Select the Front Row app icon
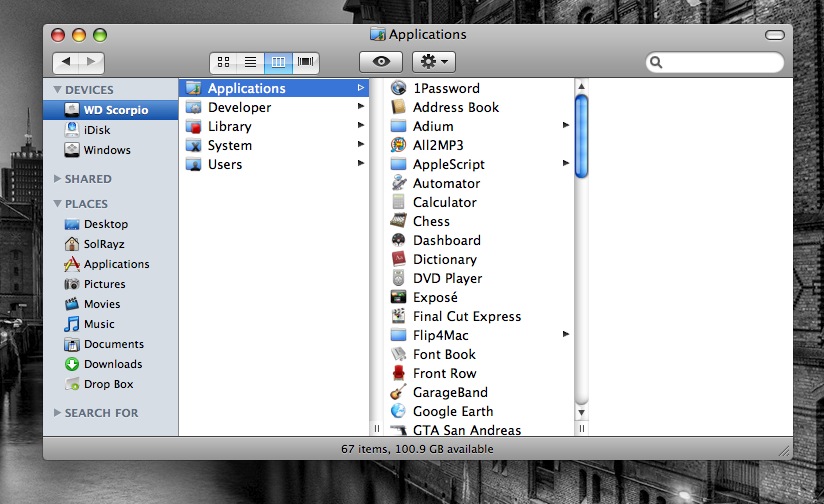 pyautogui.click(x=398, y=373)
